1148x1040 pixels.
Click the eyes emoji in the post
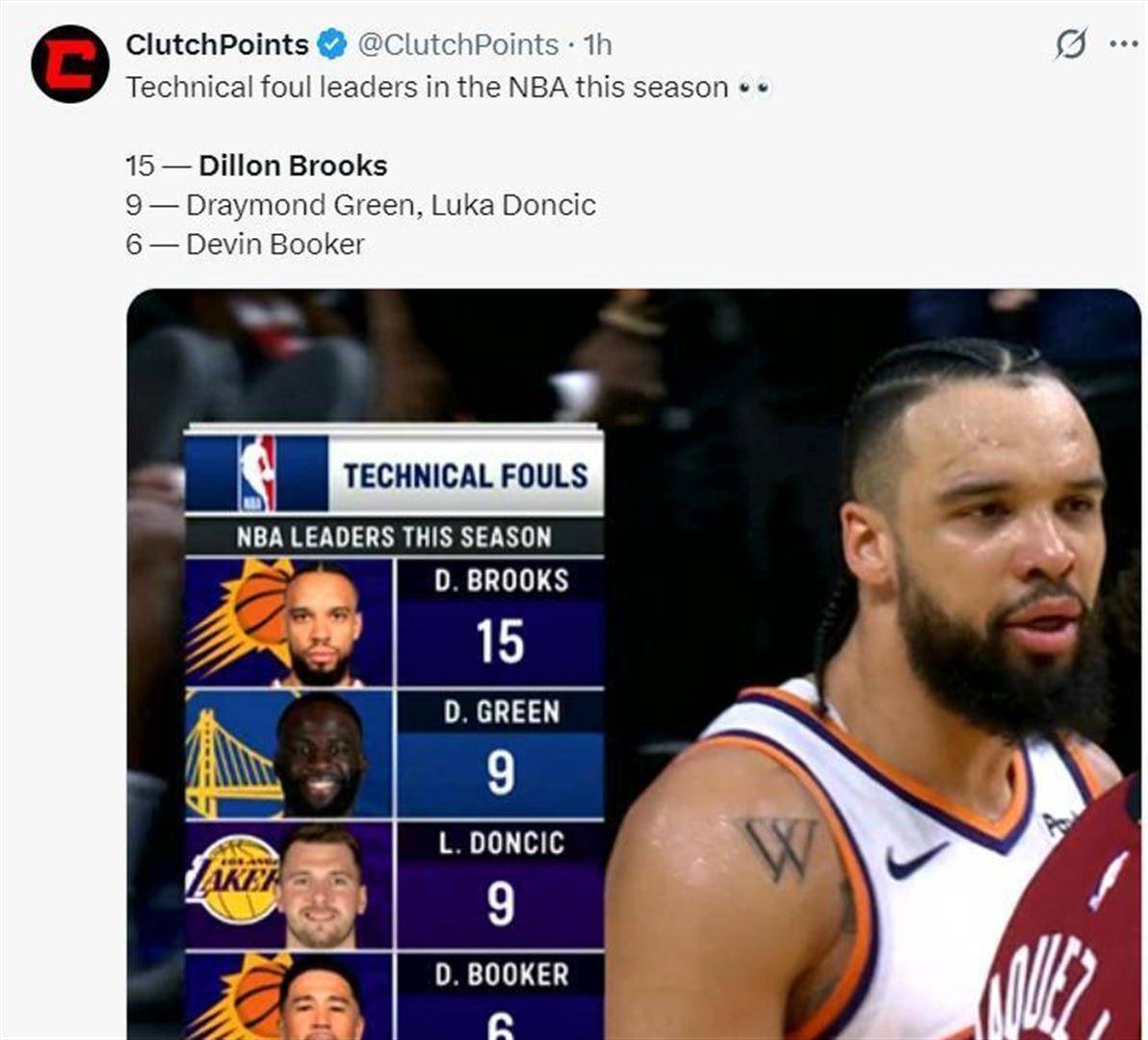point(754,89)
